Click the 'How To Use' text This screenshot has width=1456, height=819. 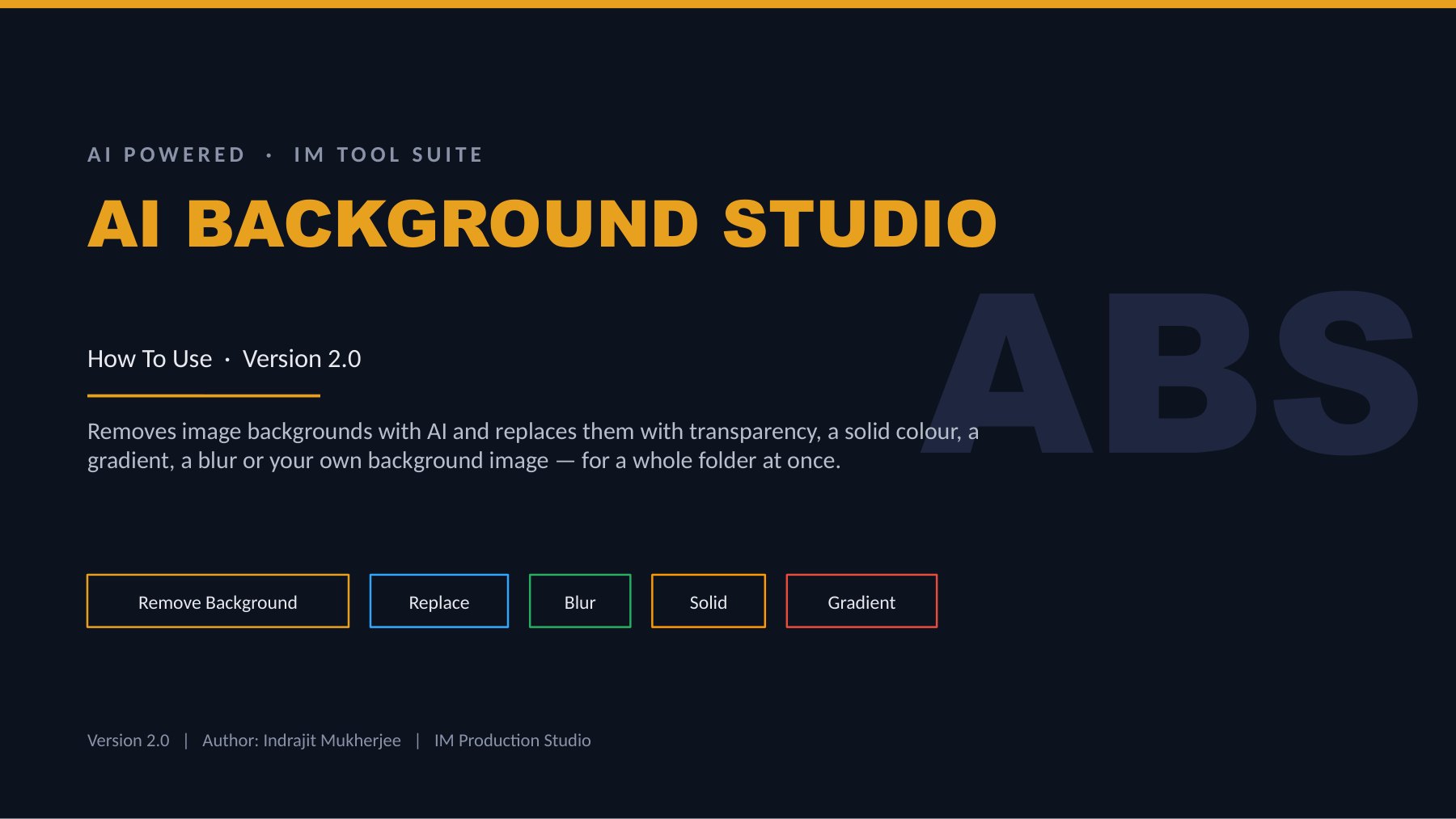(150, 358)
